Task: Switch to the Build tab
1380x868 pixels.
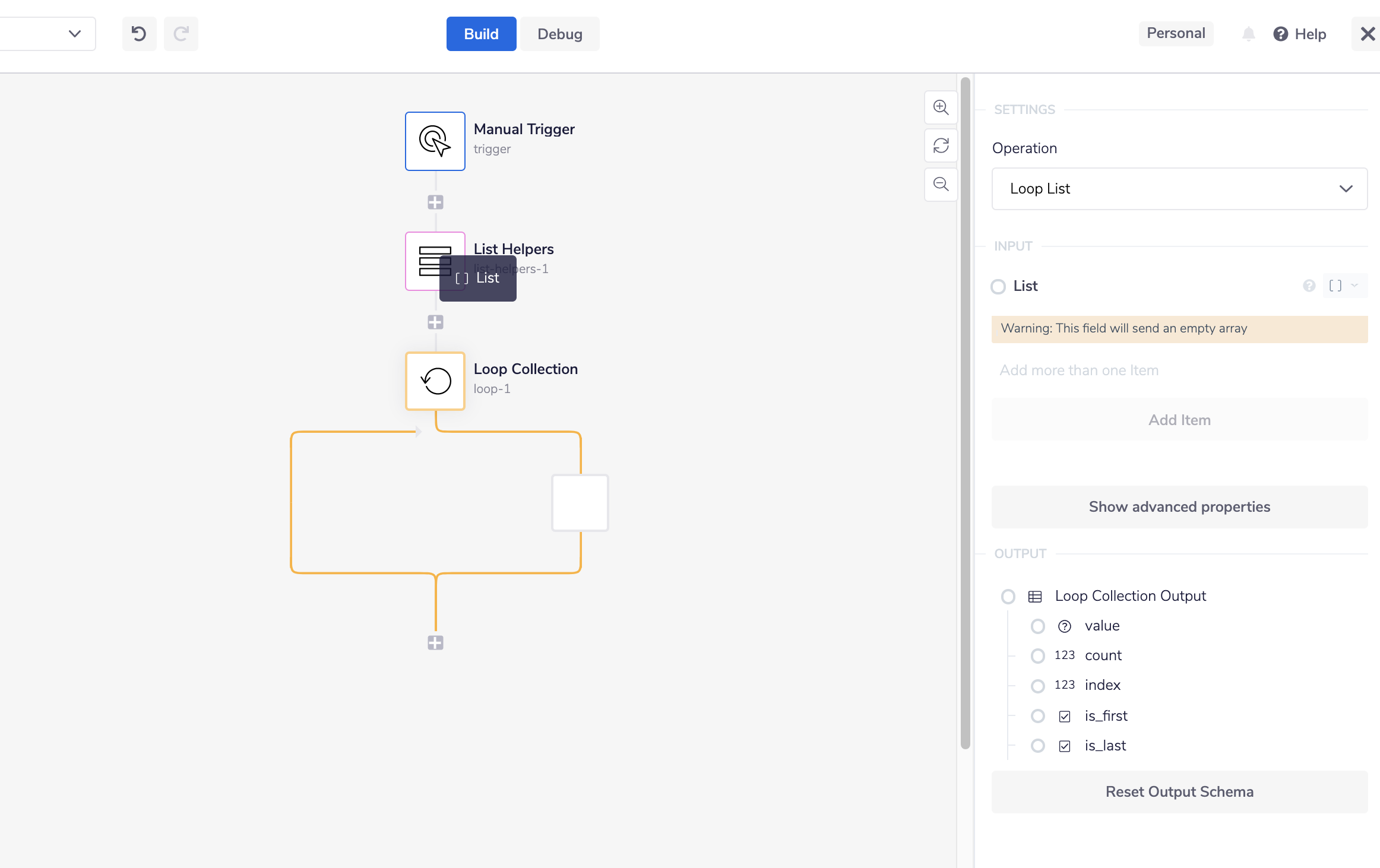Action: (481, 34)
